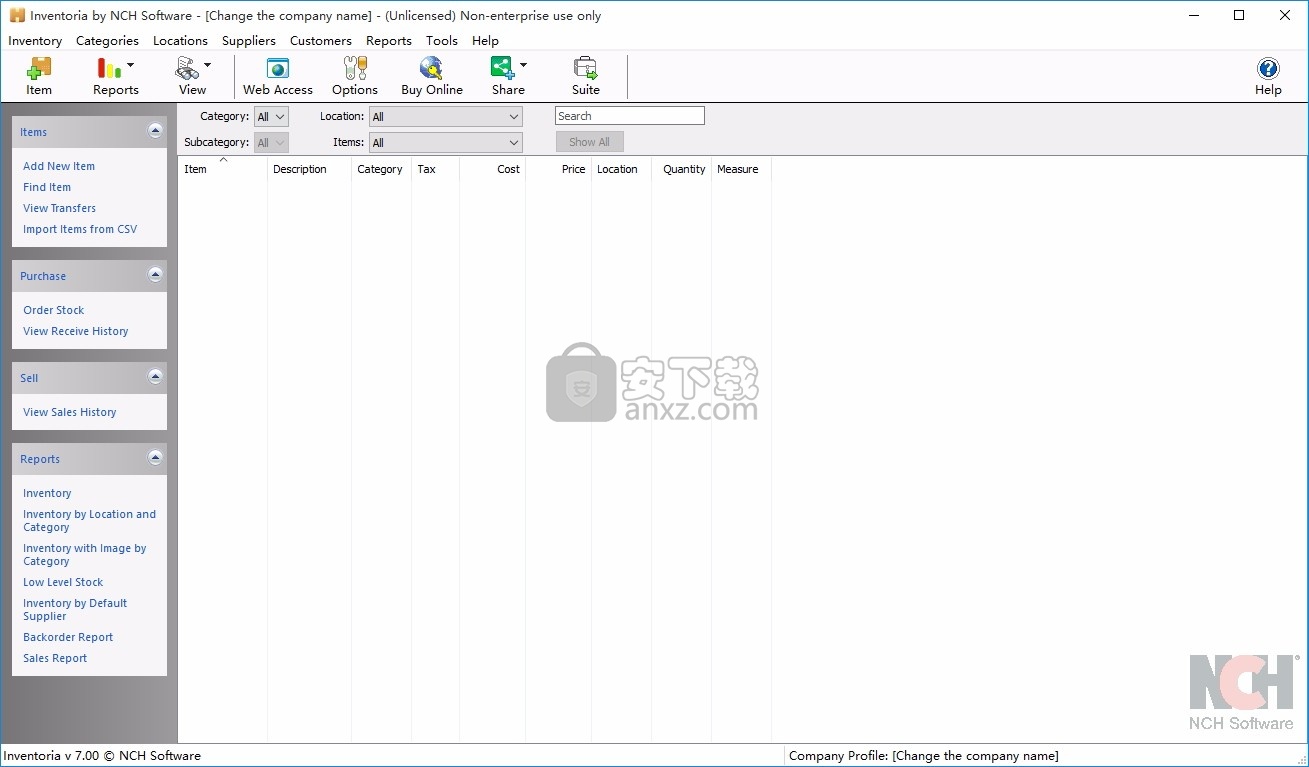Open the Backorder Report link

click(x=68, y=637)
